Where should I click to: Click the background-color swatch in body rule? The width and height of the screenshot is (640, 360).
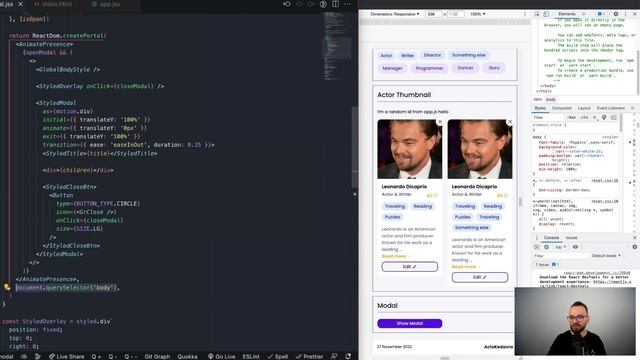tap(554, 151)
